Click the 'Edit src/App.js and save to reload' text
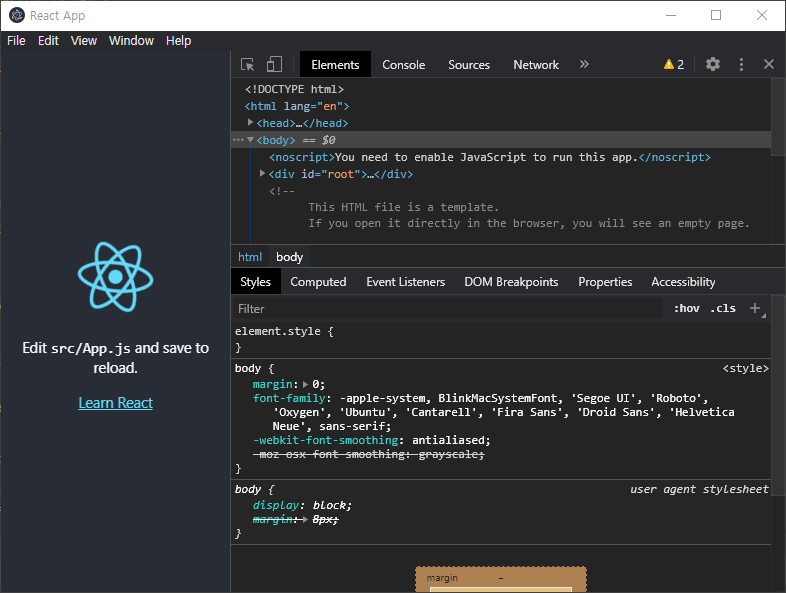Viewport: 786px width, 593px height. [x=115, y=358]
